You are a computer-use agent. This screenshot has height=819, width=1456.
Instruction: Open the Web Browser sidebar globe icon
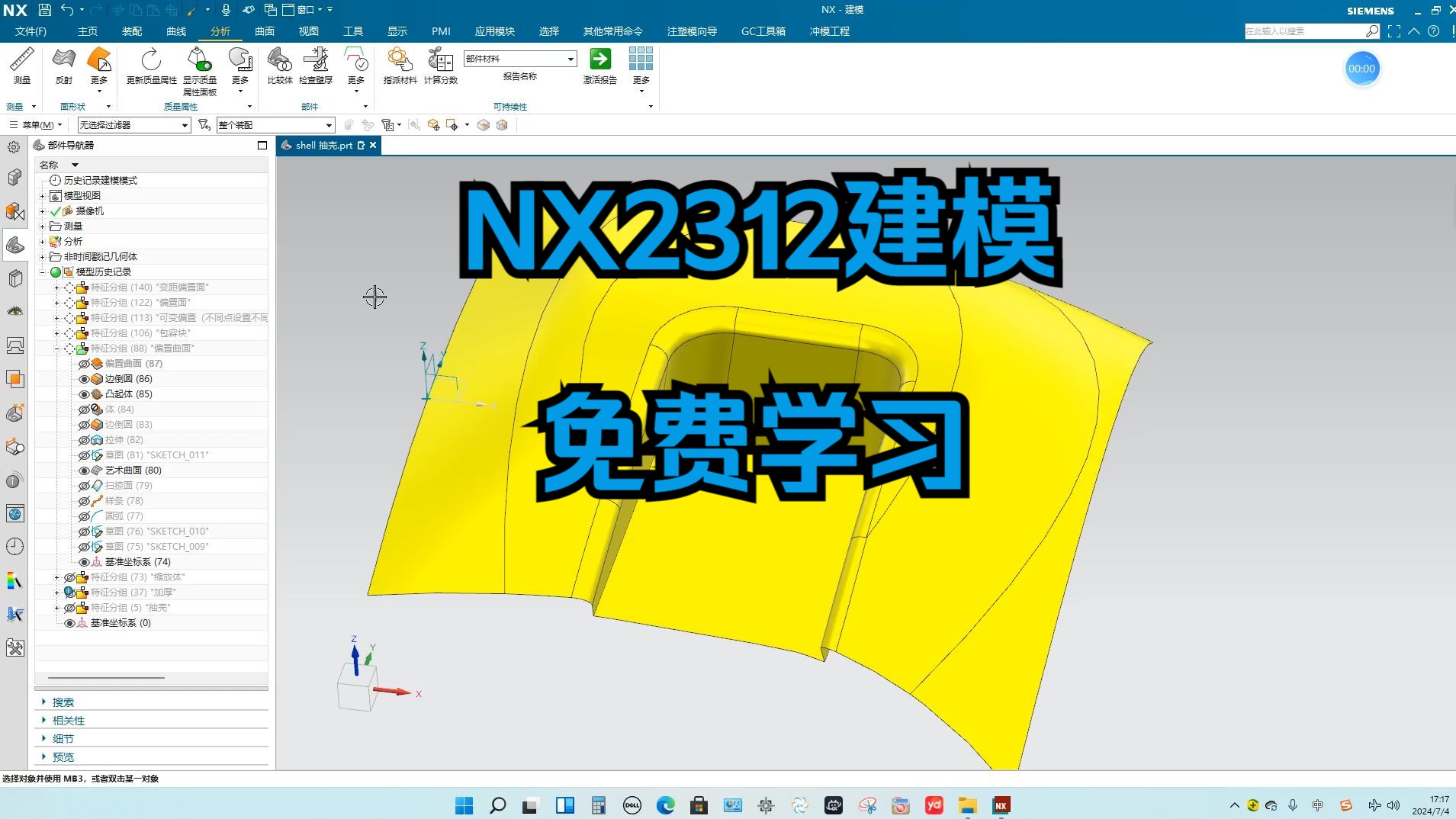point(14,513)
